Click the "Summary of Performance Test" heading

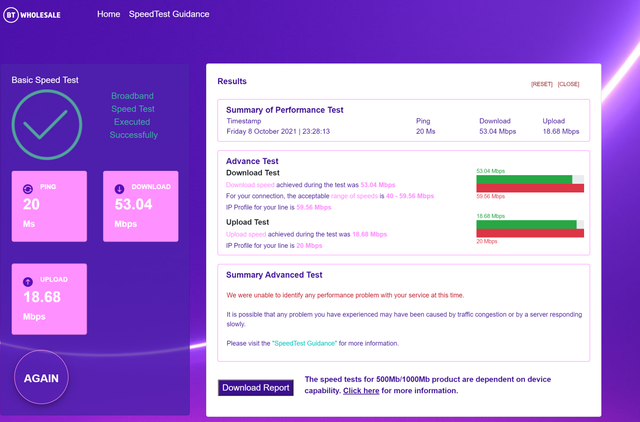click(284, 110)
